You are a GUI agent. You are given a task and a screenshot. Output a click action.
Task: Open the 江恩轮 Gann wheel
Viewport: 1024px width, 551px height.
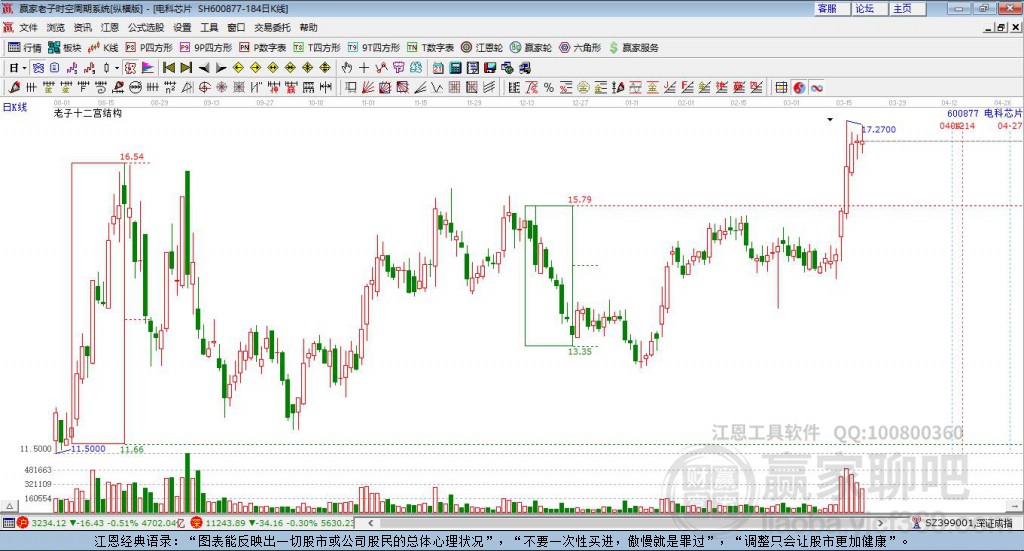pyautogui.click(x=482, y=48)
